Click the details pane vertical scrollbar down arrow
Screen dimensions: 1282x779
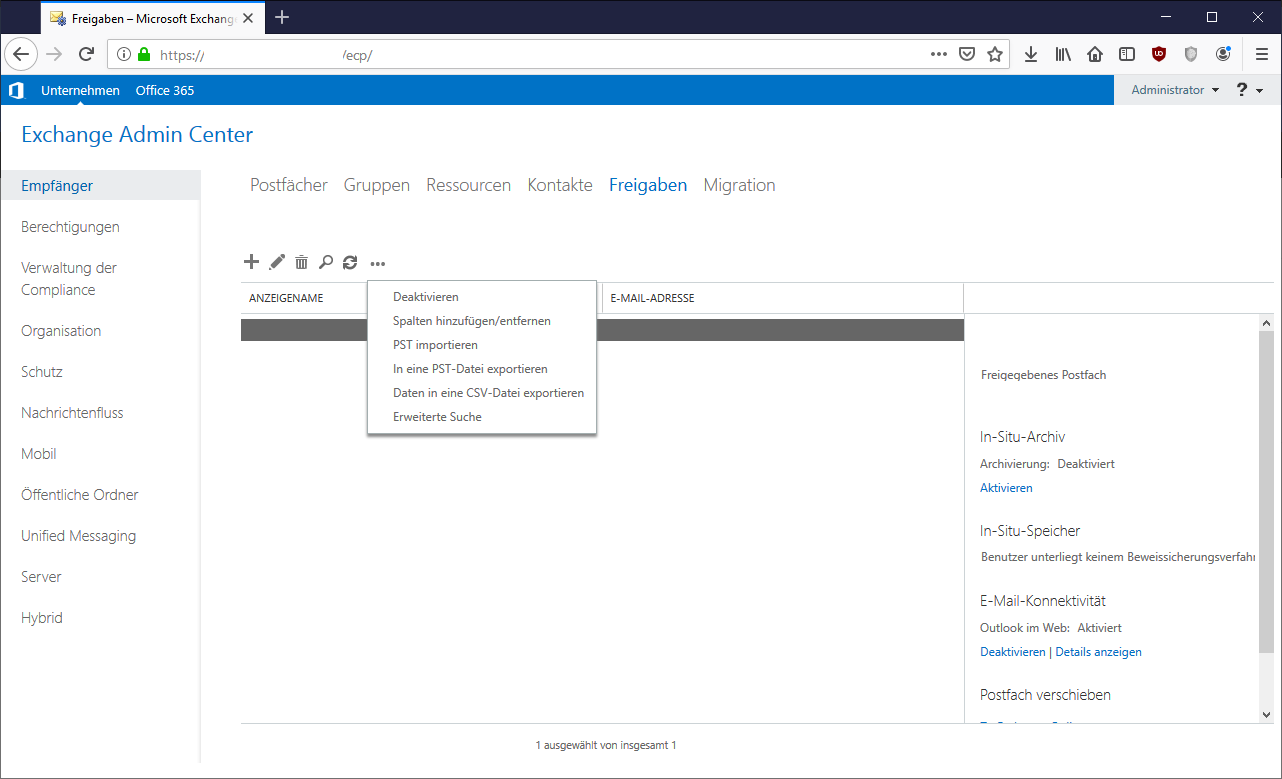1267,714
